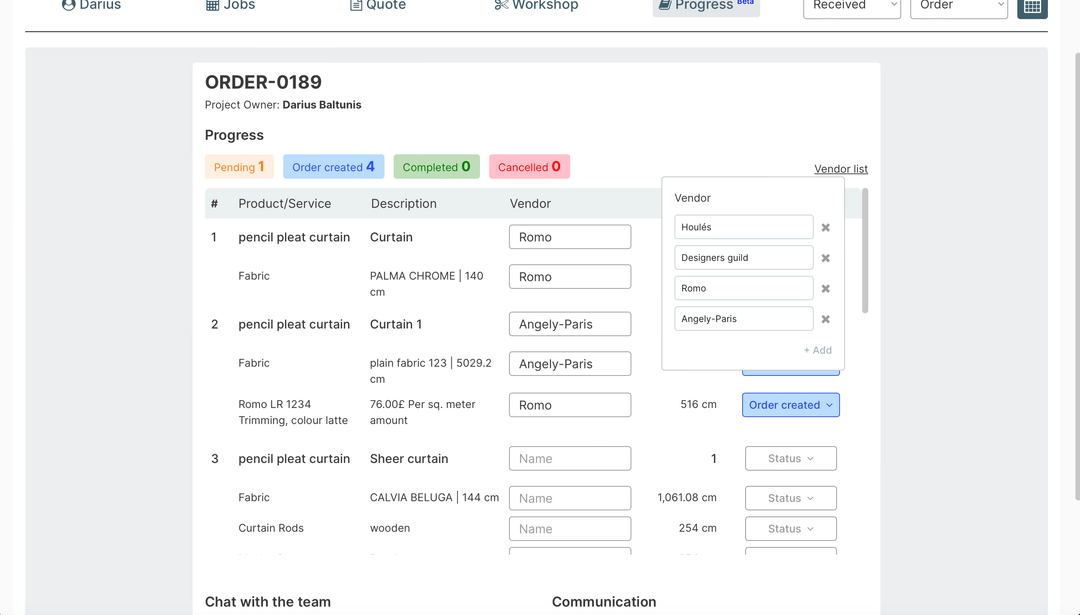Open the Darius user tab

point(91,6)
